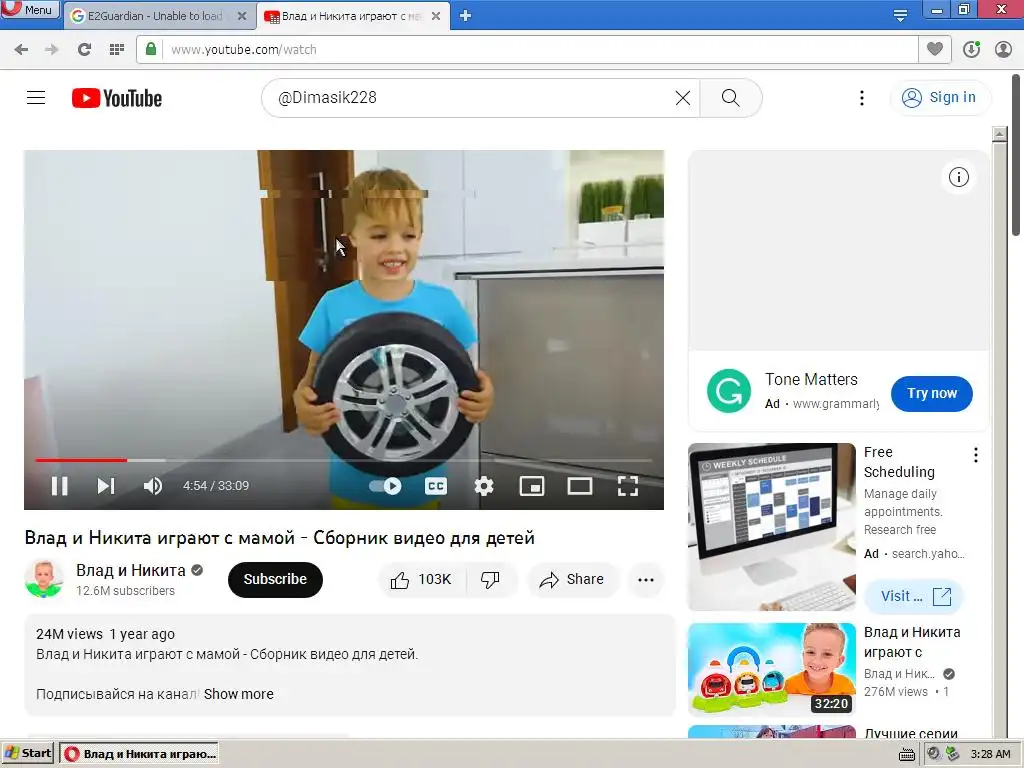
Task: Click the green padlock security badge
Action: pos(151,49)
